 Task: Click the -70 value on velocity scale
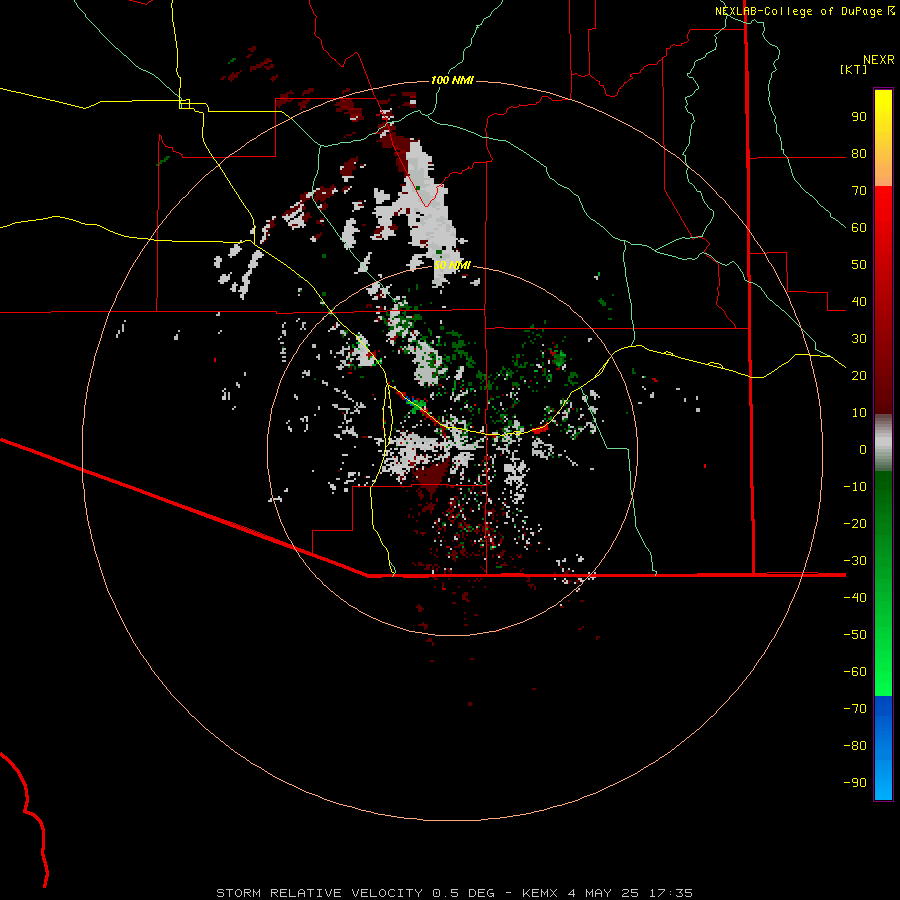point(855,708)
